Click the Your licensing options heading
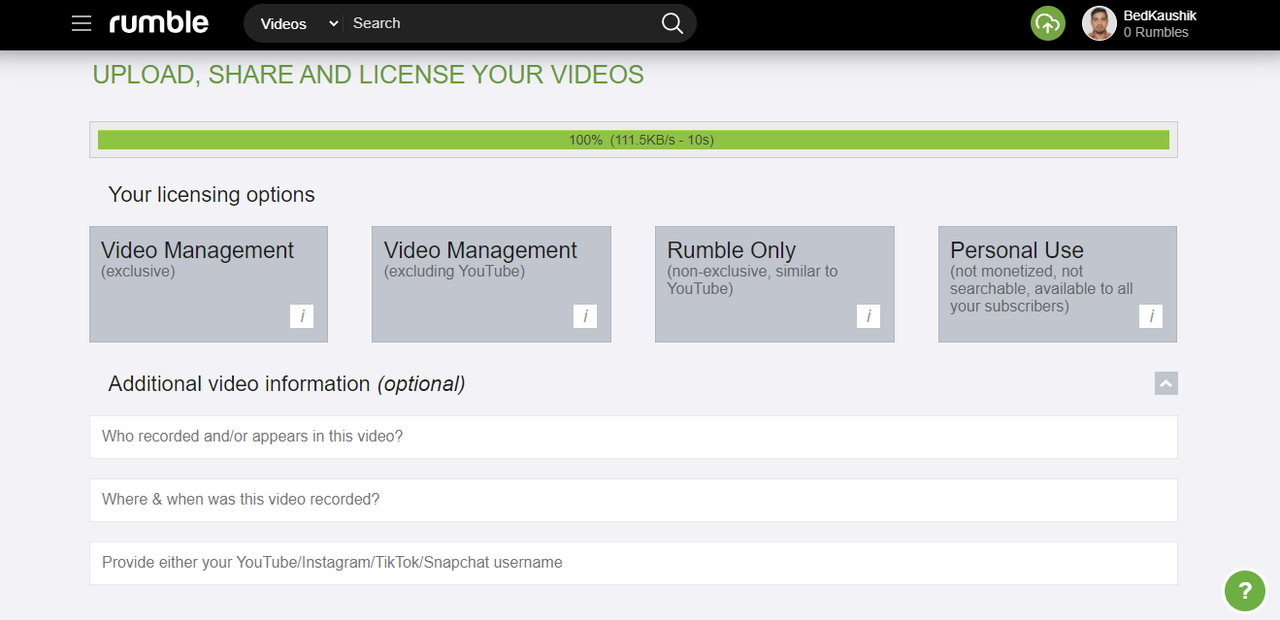Image resolution: width=1280 pixels, height=620 pixels. 211,194
